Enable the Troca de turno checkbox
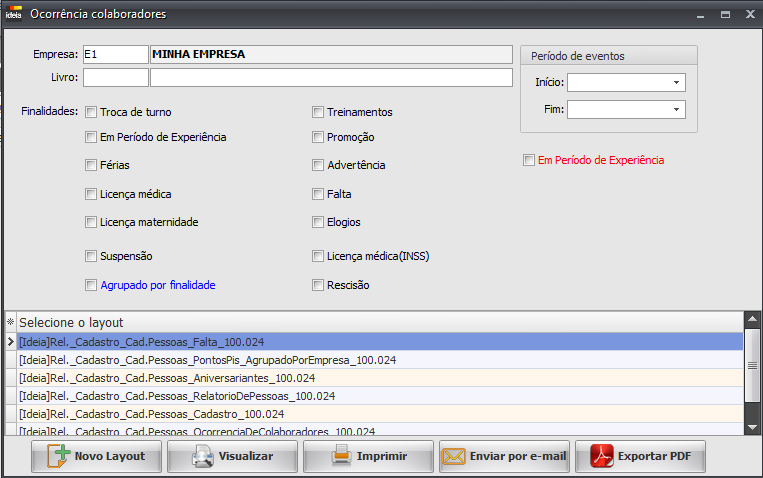Image resolution: width=763 pixels, height=478 pixels. click(x=91, y=112)
